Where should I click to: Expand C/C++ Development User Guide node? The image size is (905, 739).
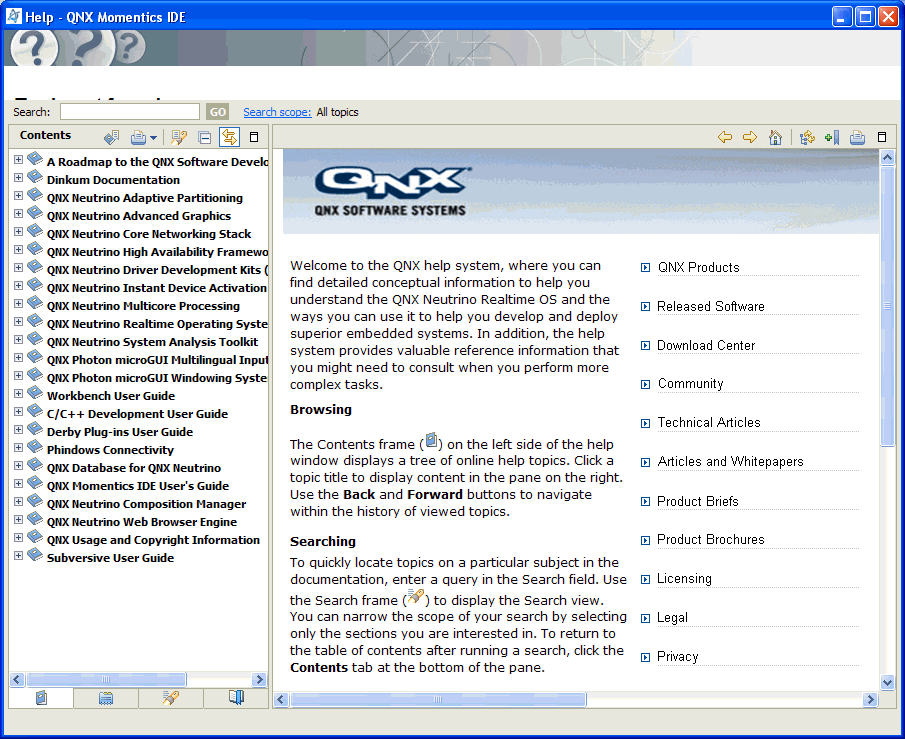coord(18,411)
